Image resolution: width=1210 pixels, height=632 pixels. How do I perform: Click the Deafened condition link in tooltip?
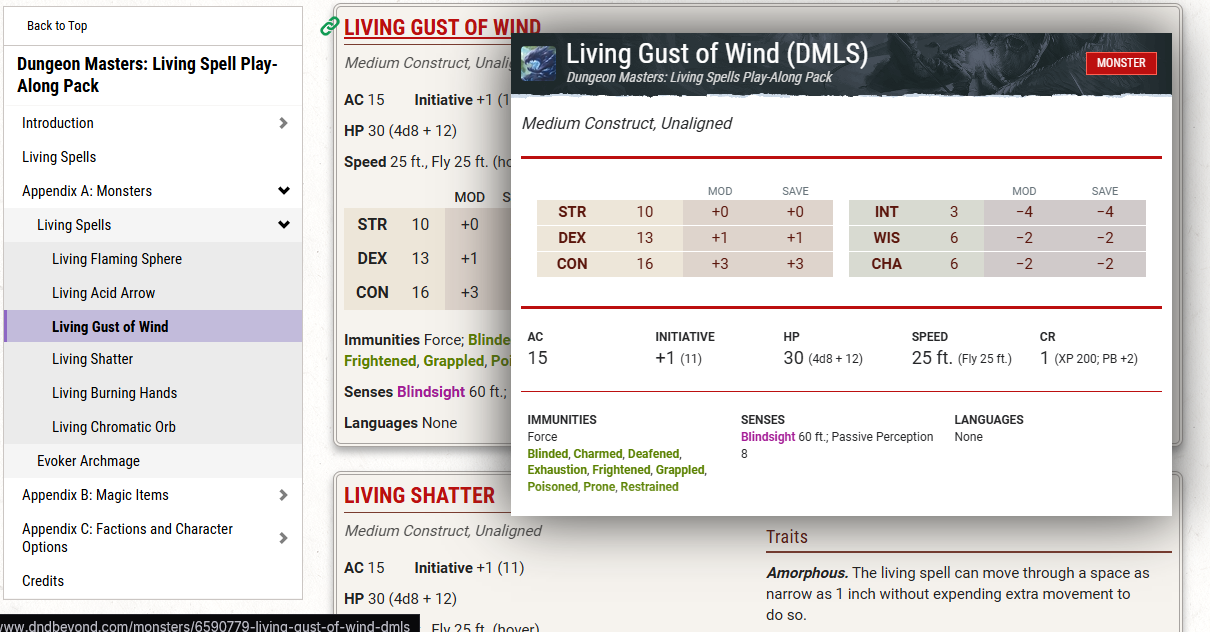click(x=654, y=454)
